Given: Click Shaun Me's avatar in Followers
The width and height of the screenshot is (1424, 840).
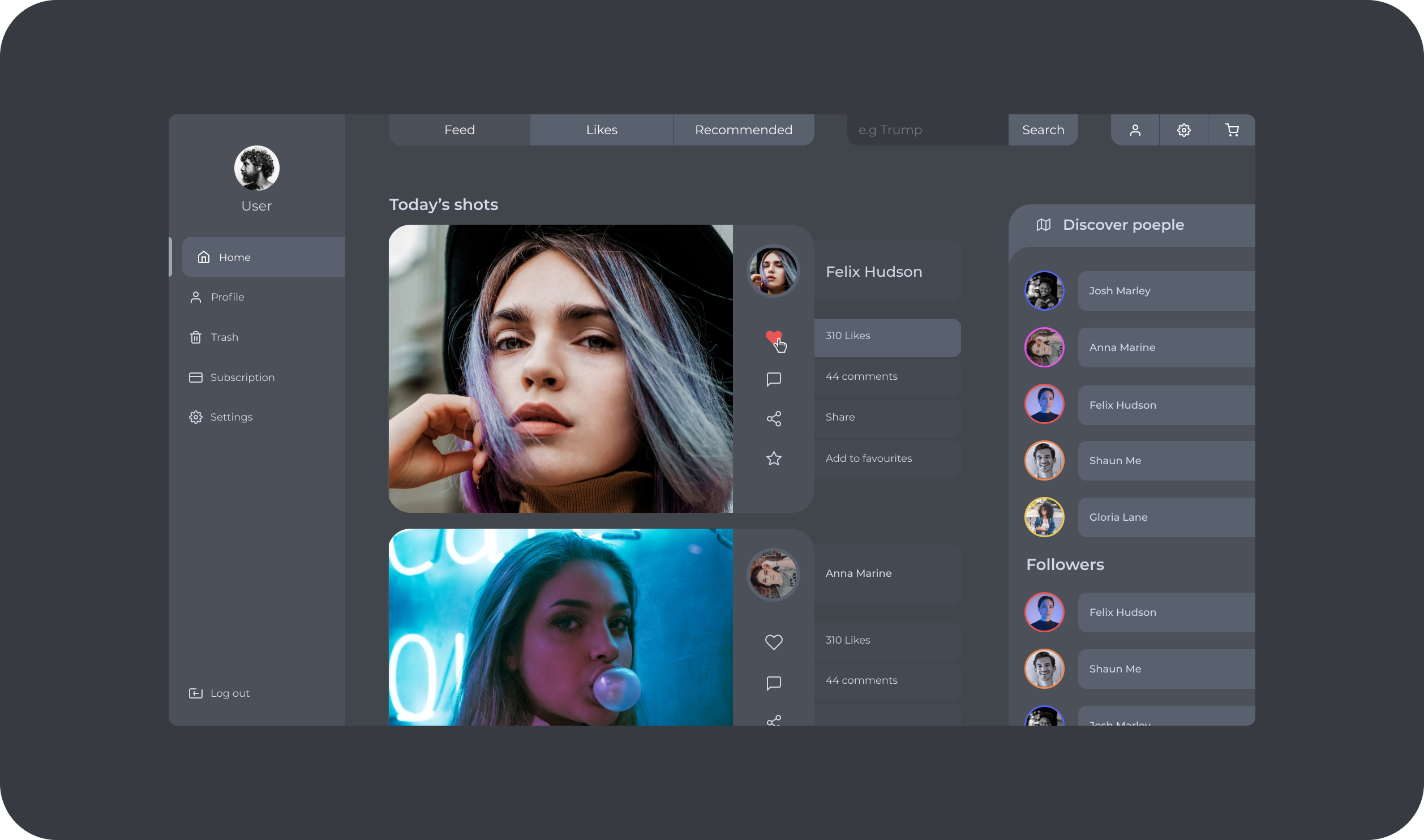Looking at the screenshot, I should coord(1044,668).
